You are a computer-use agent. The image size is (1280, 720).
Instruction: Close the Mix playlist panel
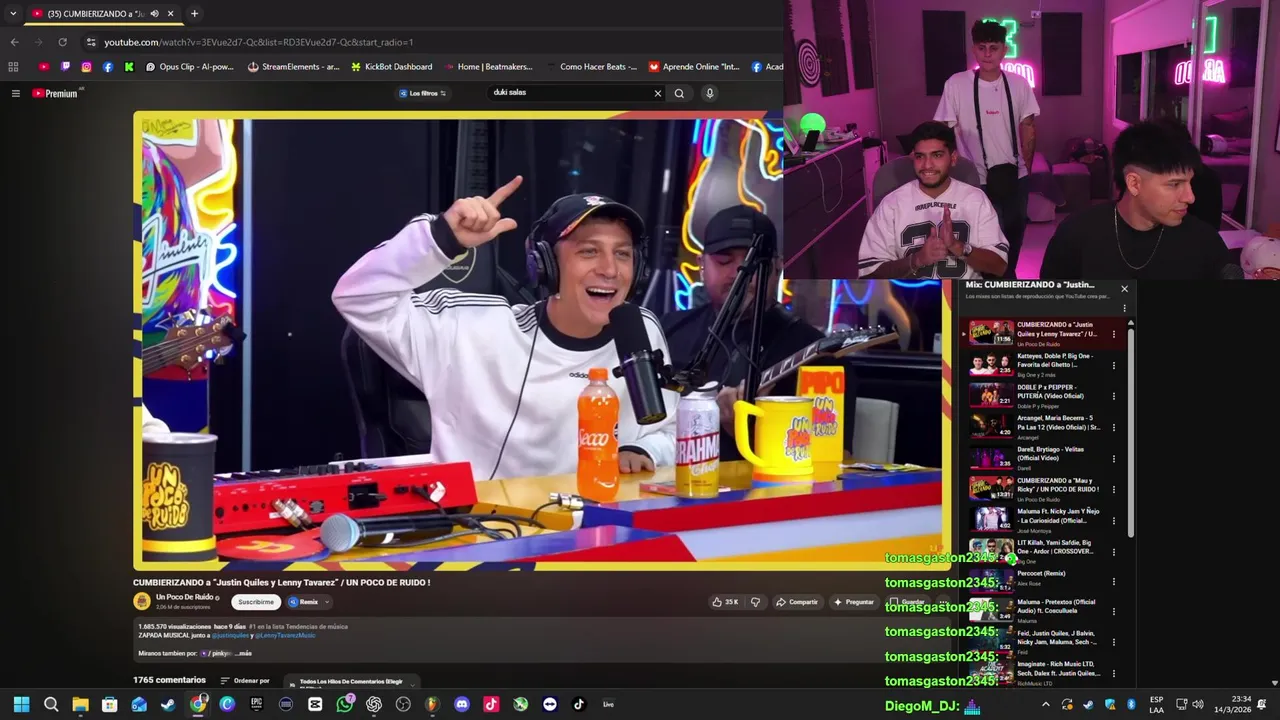(1124, 289)
